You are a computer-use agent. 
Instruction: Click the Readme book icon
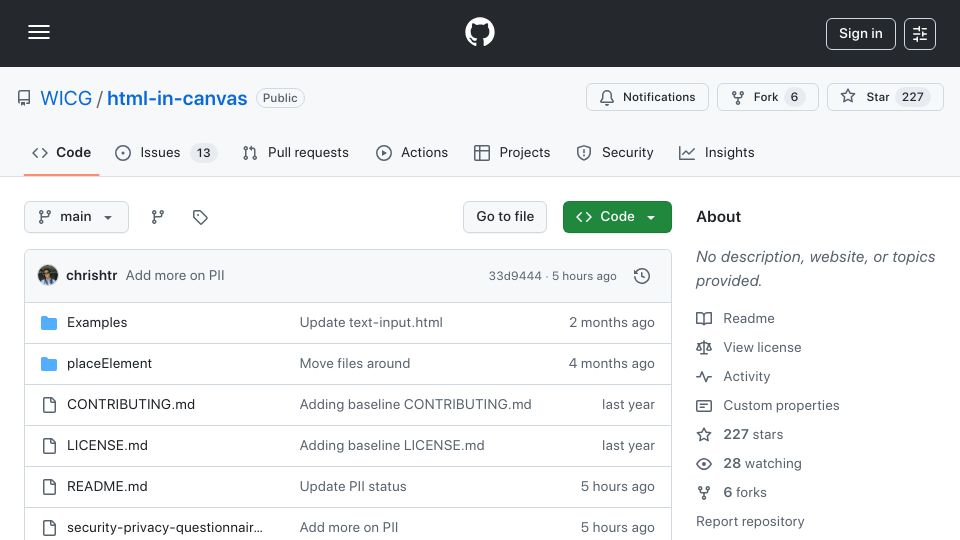tap(704, 318)
